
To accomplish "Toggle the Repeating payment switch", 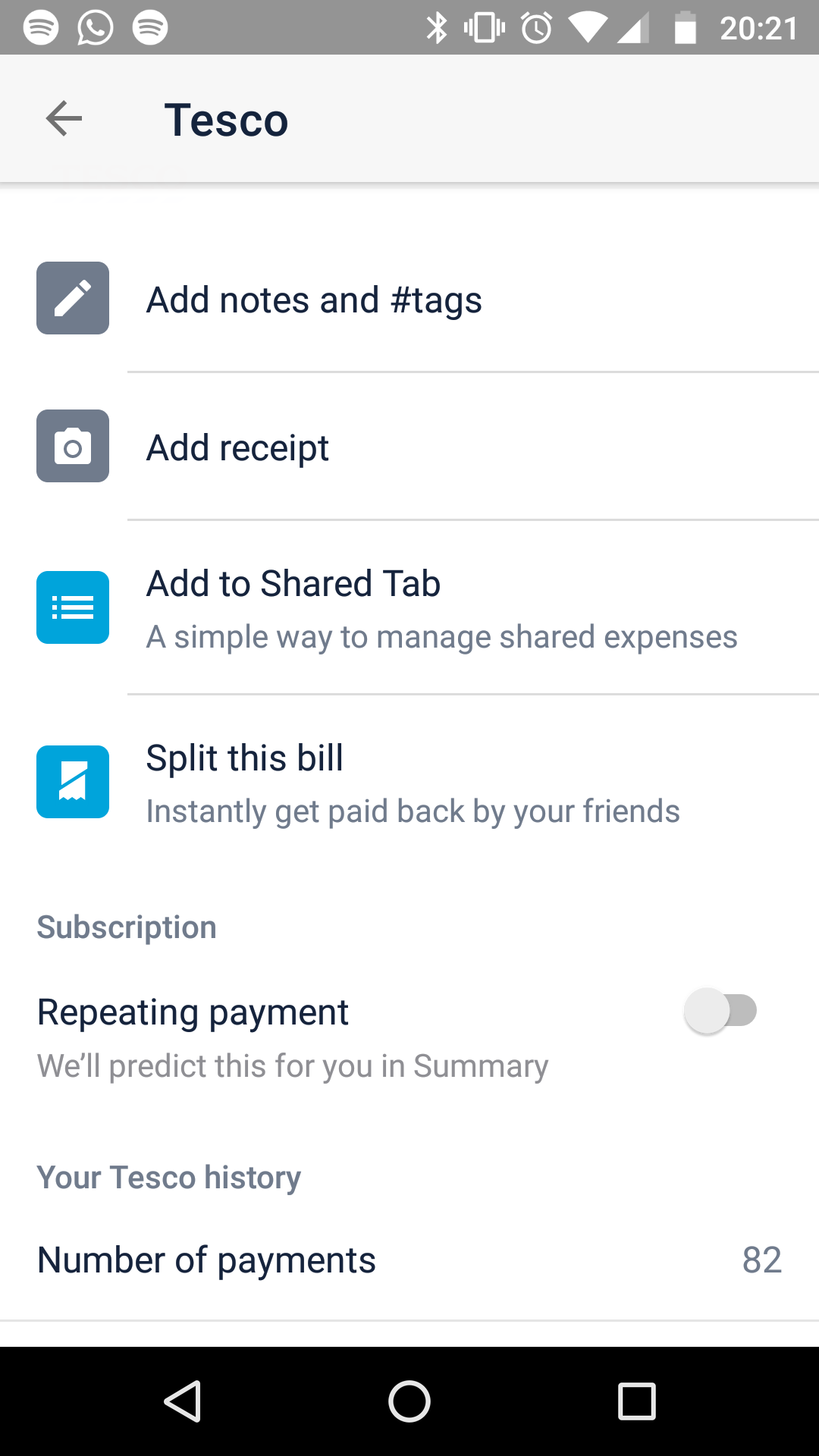I will click(721, 1011).
